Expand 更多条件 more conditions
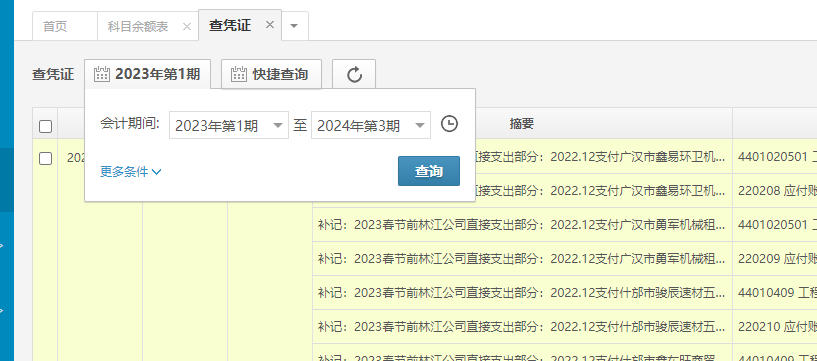 click(x=131, y=171)
